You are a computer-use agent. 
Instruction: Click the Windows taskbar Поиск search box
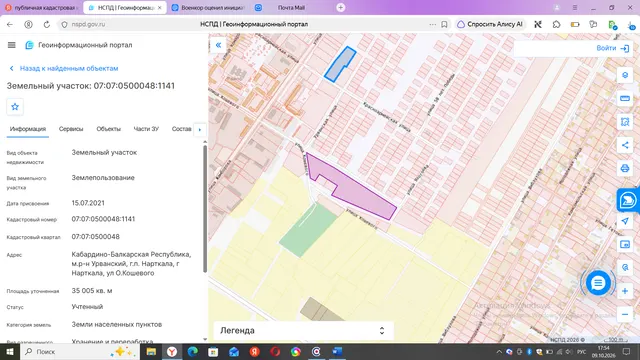[80, 351]
